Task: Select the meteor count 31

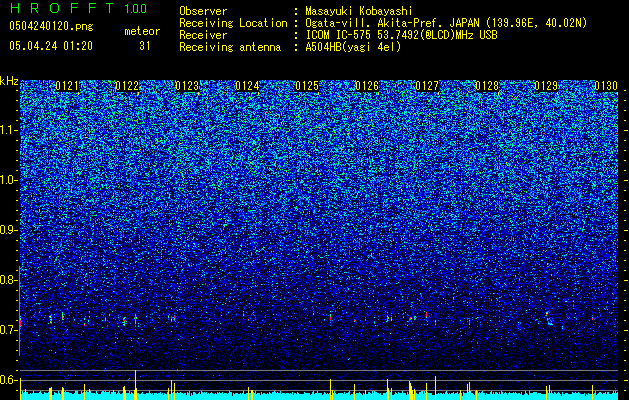Action: pyautogui.click(x=145, y=46)
